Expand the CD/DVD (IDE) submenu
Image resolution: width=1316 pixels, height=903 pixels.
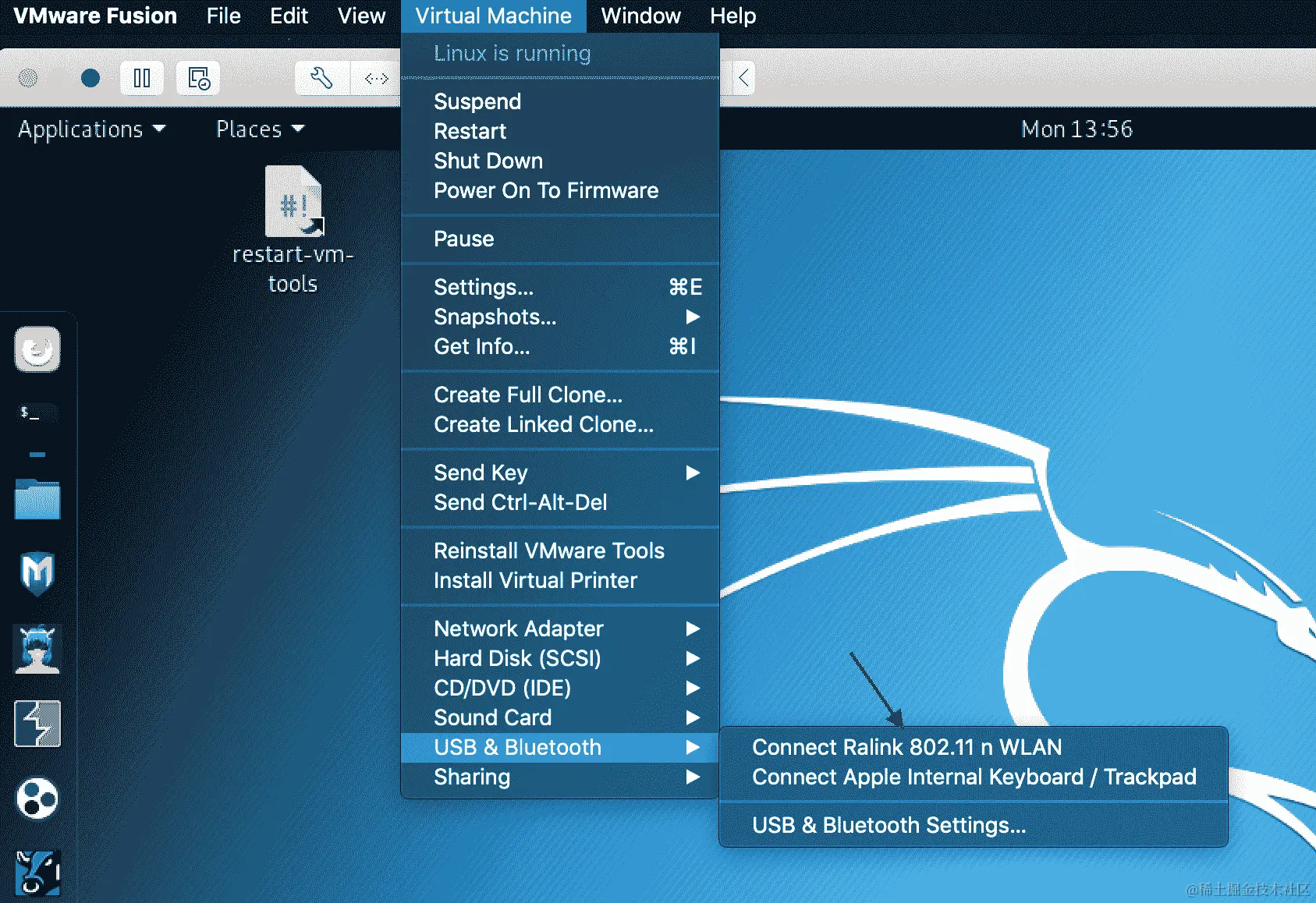(x=559, y=688)
